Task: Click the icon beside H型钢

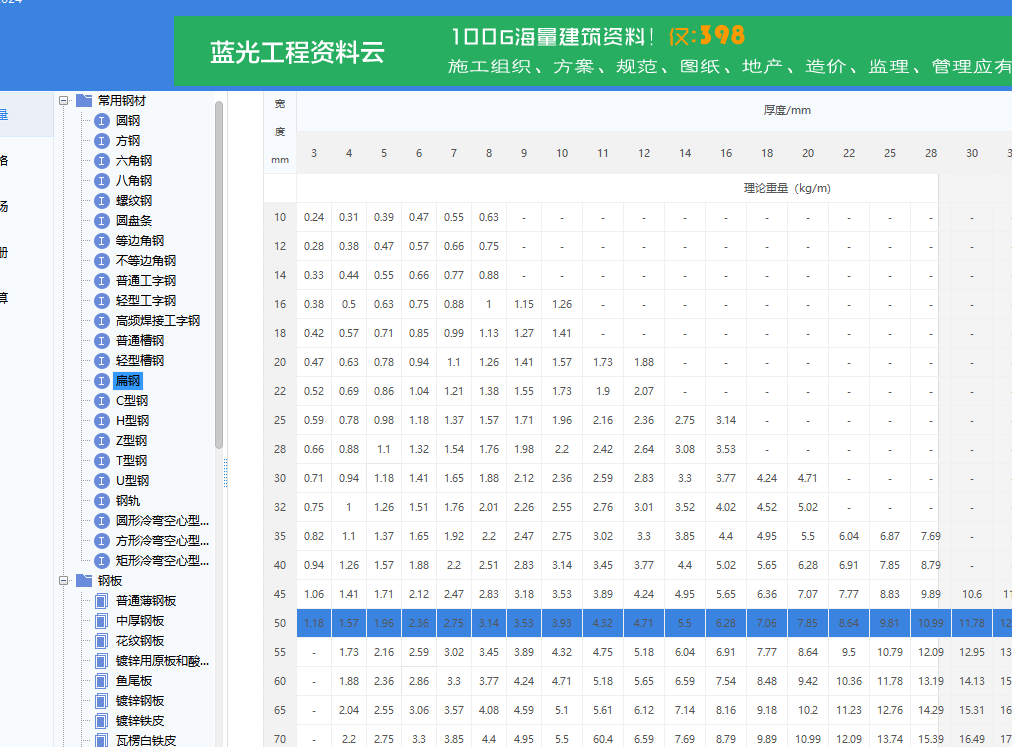Action: point(101,421)
